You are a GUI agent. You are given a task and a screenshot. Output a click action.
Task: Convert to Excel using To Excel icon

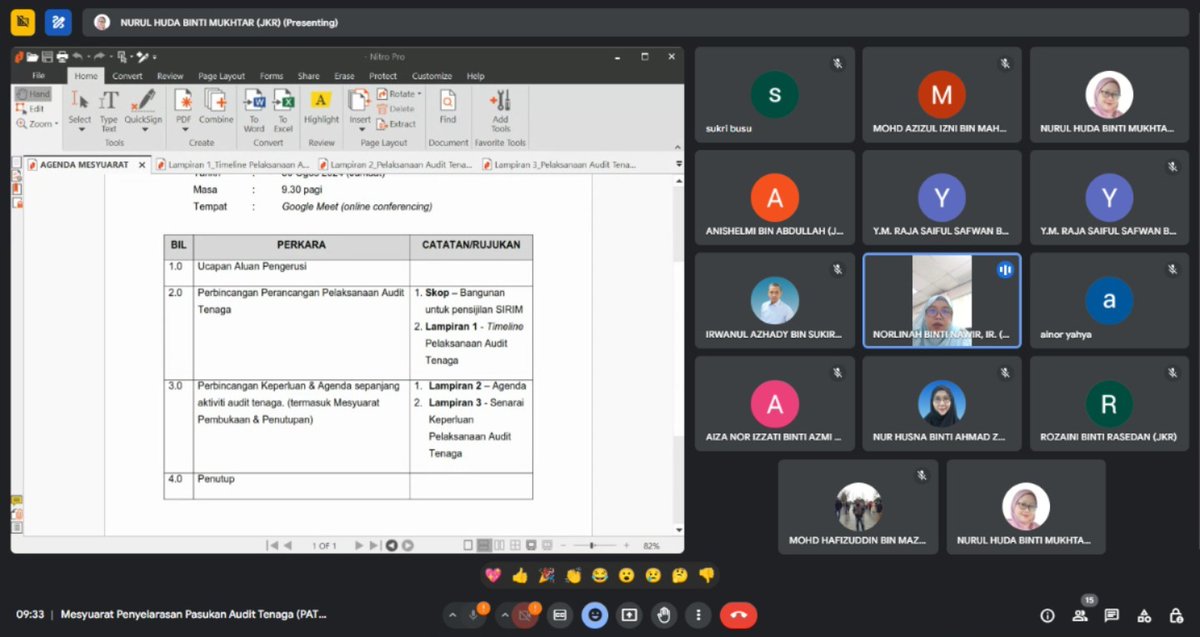[283, 110]
